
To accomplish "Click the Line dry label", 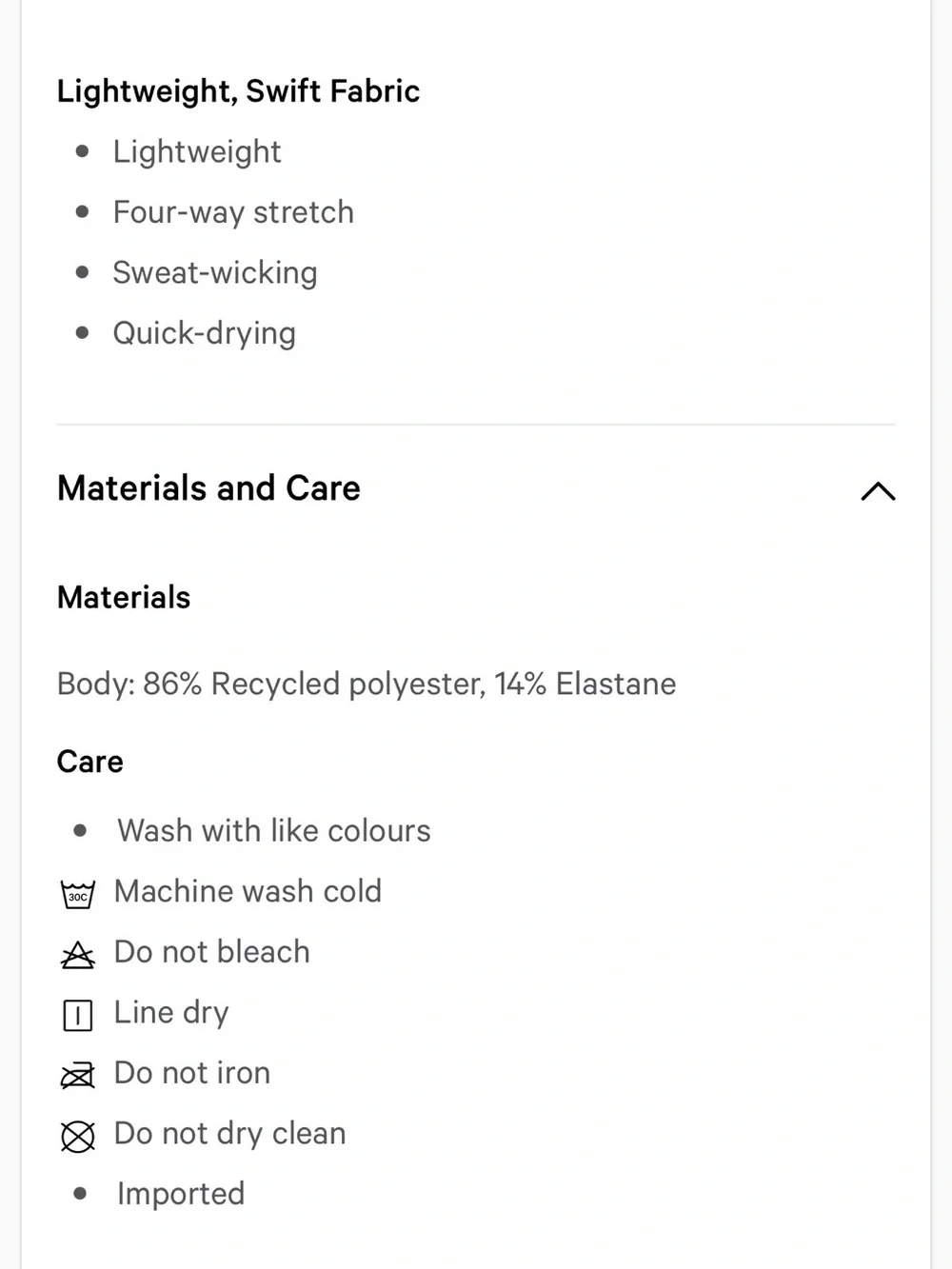I will (171, 1013).
